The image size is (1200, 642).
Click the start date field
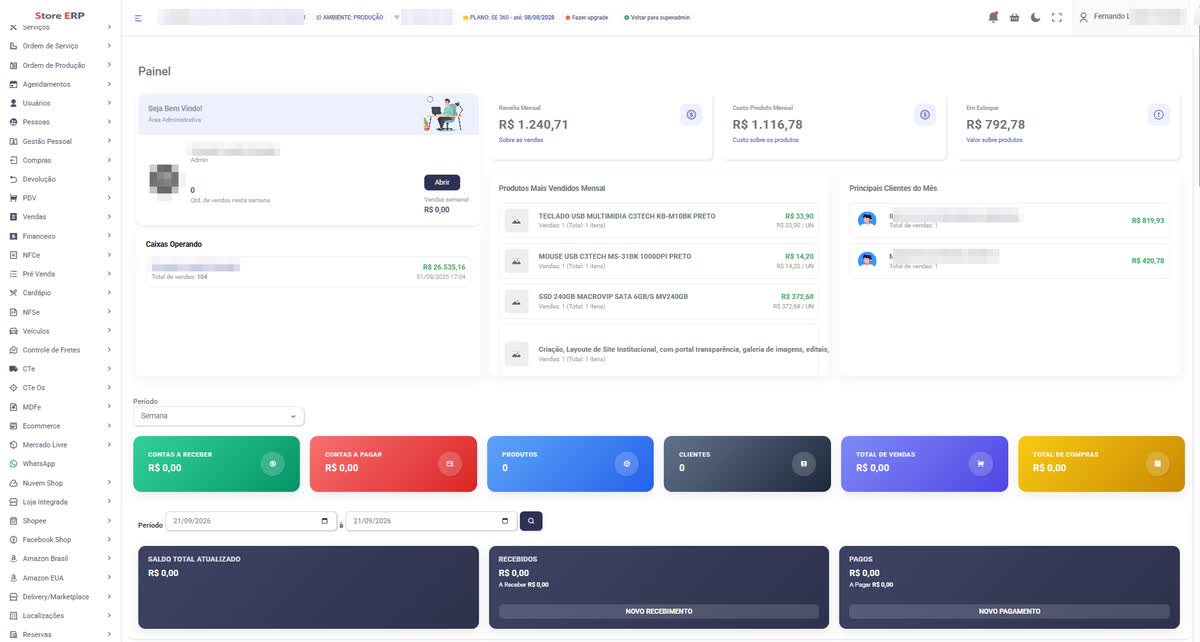(251, 521)
